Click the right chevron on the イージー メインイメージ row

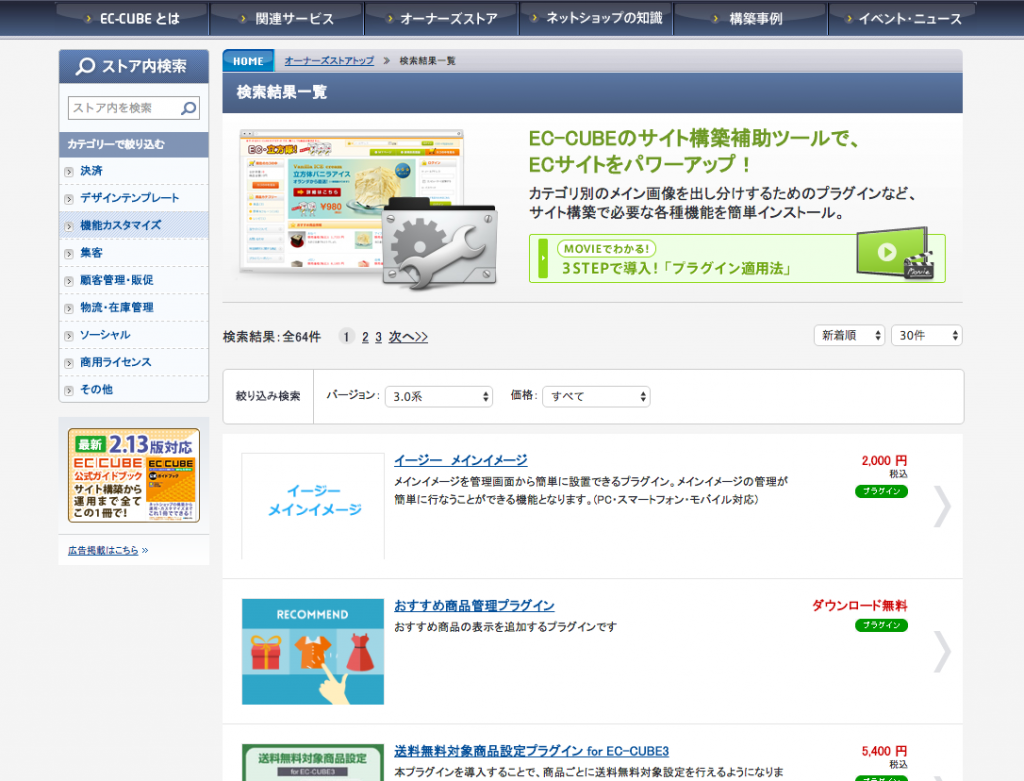point(942,506)
